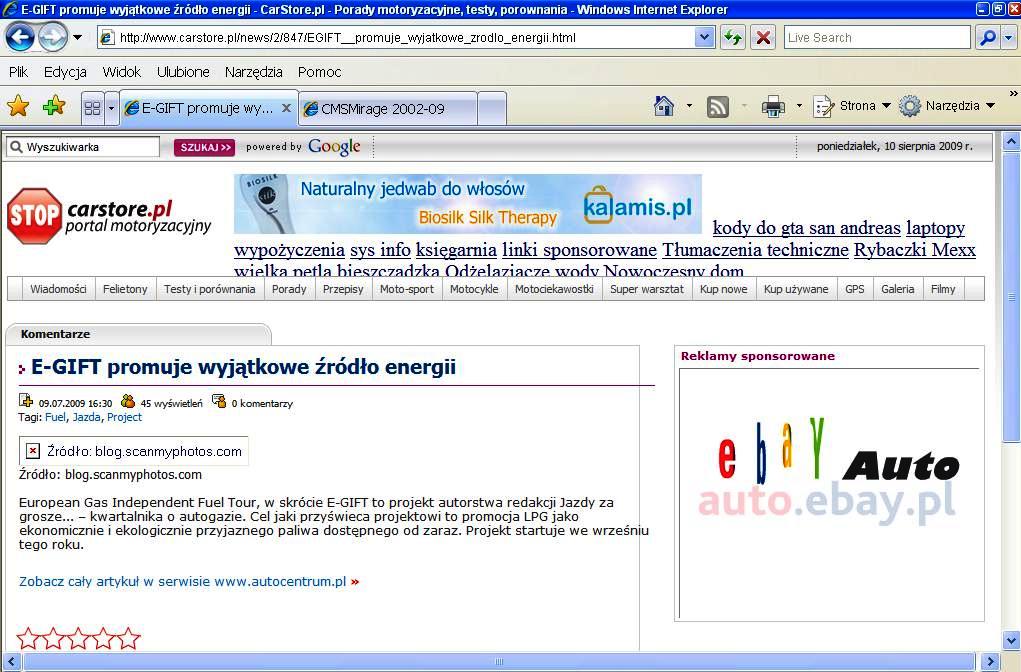
Task: Open Quick Tabs thumbnail view
Action: [92, 108]
